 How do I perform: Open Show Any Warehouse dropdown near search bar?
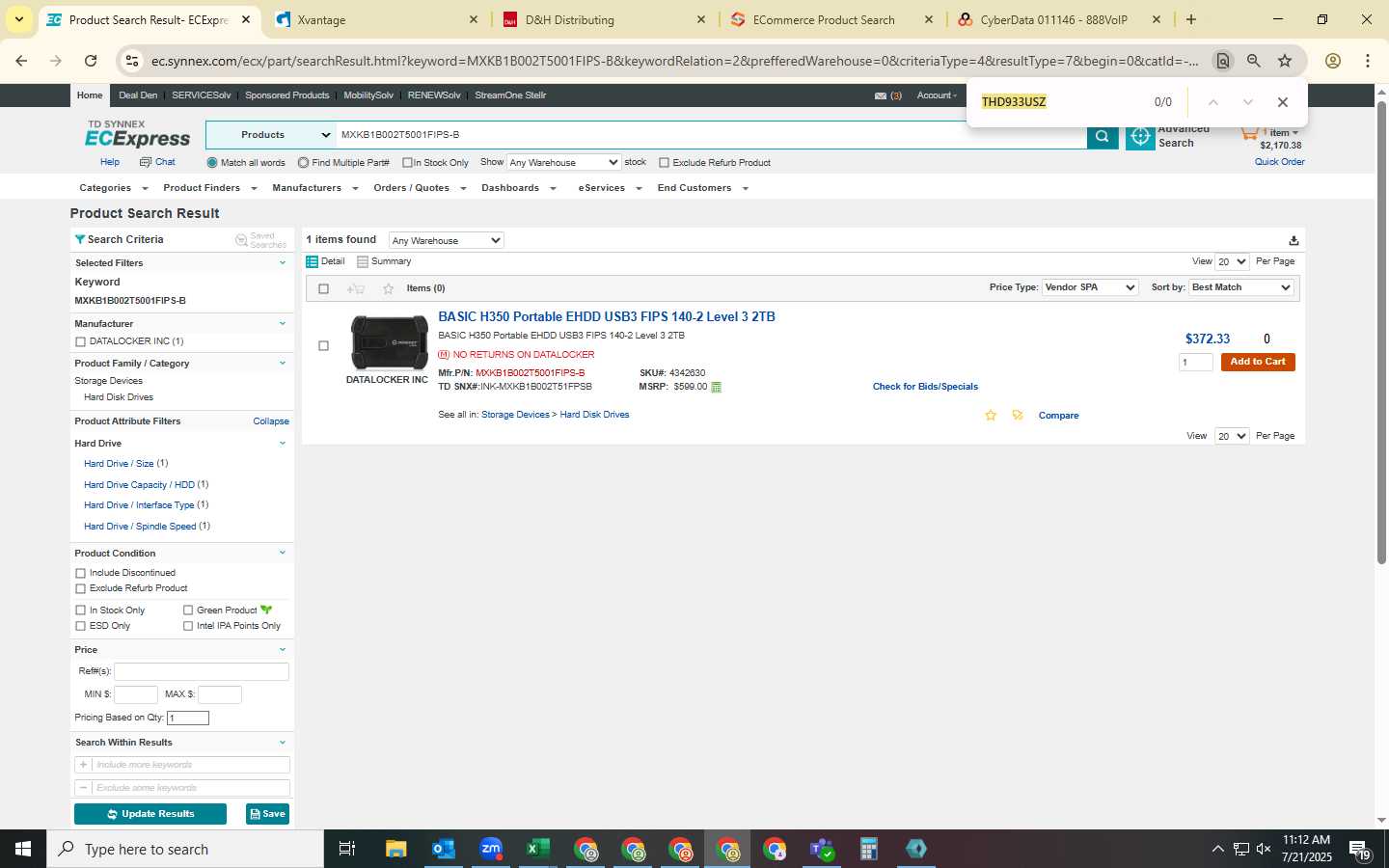click(x=563, y=162)
